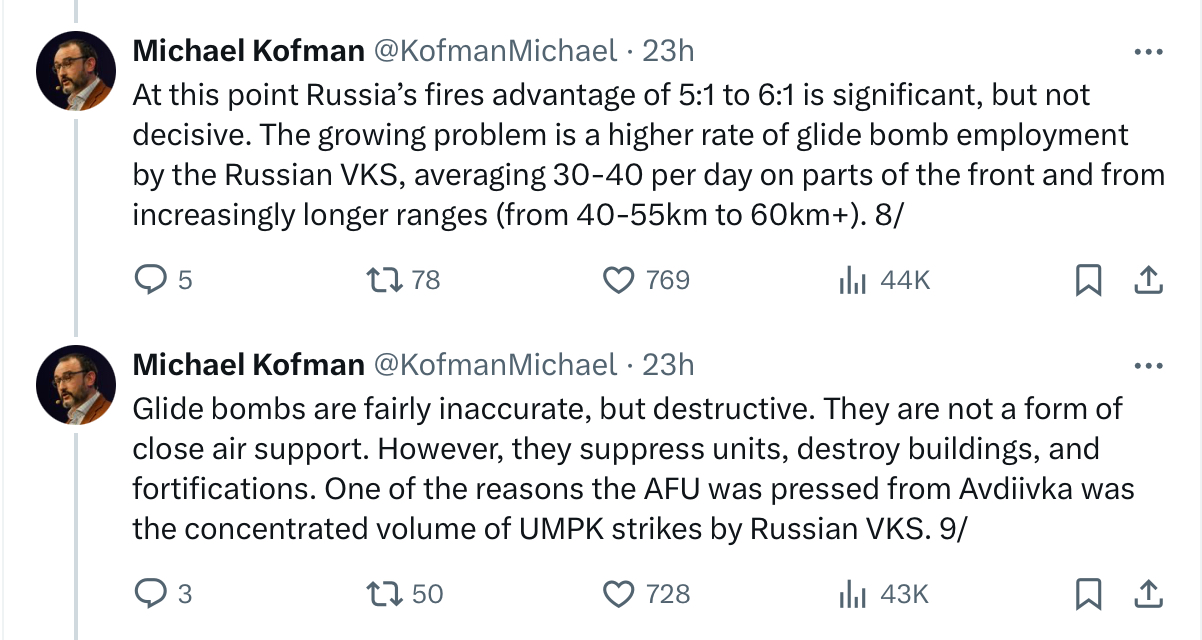This screenshot has height=640, width=1202.
Task: Retweet the 9/ Avdiivka tweet
Action: coord(386,594)
